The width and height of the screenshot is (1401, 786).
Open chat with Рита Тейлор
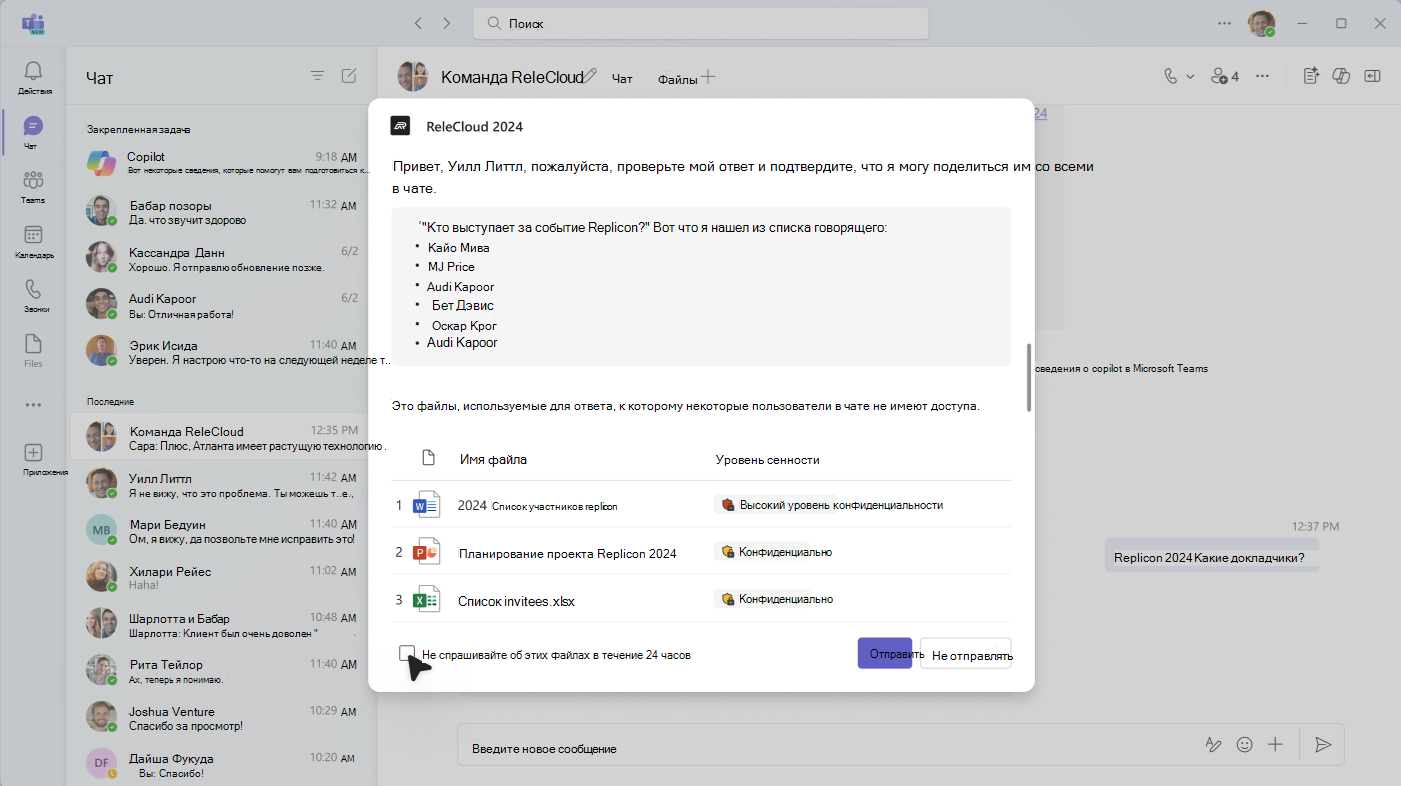coord(221,671)
